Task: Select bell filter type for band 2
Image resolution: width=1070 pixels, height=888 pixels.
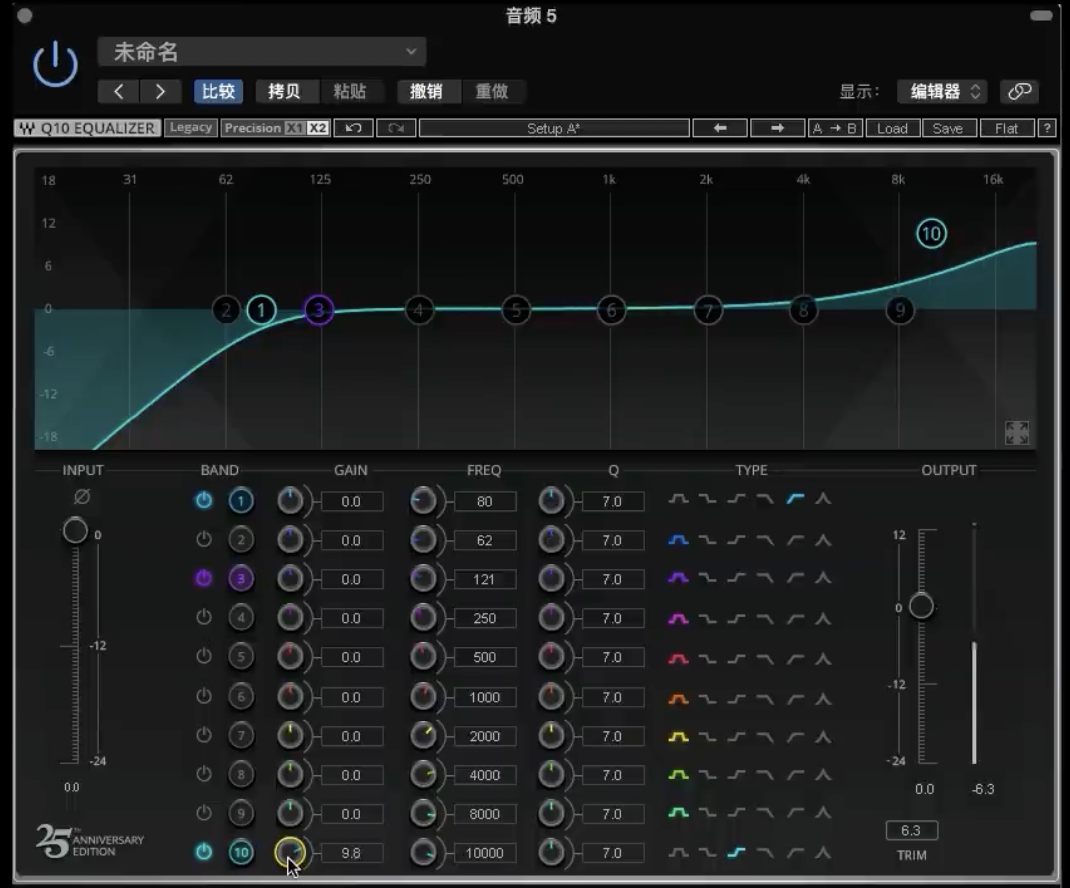Action: tap(679, 540)
